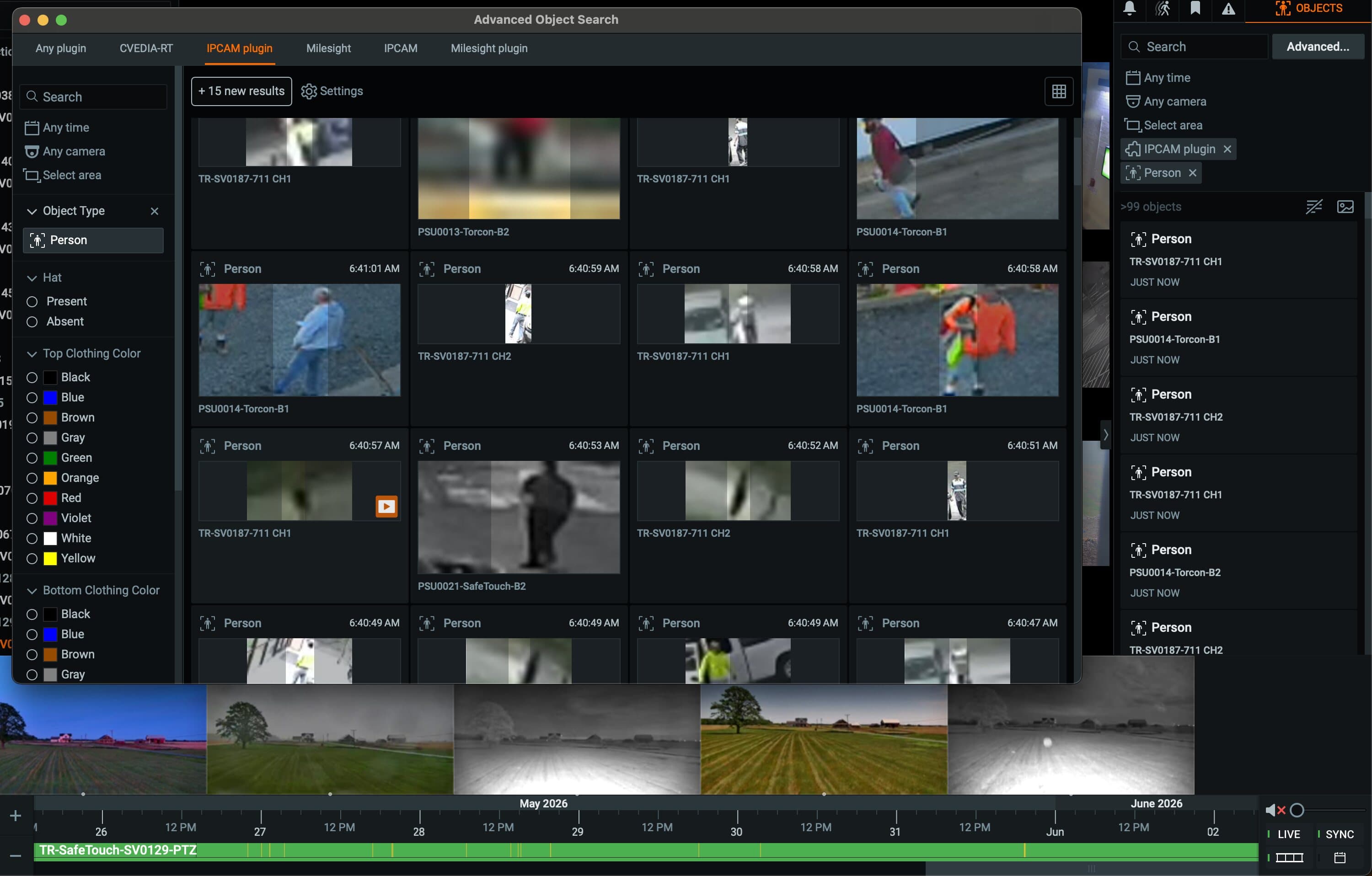Screen dimensions: 1372x876
Task: Open Person PSU0013-Torcon-B2 result card
Action: point(519,183)
